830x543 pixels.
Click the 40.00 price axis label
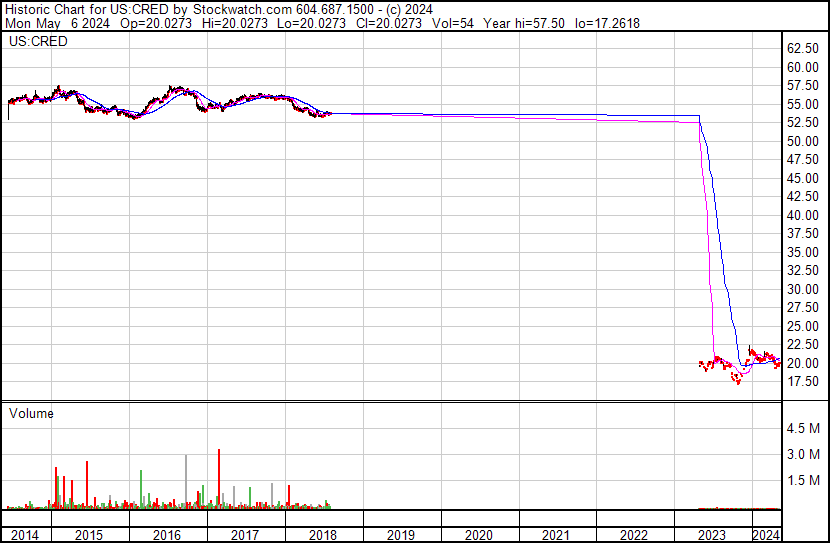point(802,216)
